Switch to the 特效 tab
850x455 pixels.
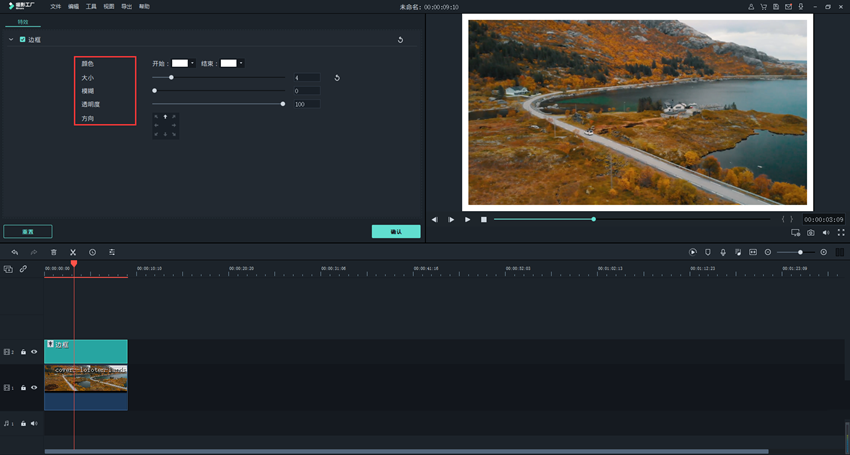(x=23, y=22)
